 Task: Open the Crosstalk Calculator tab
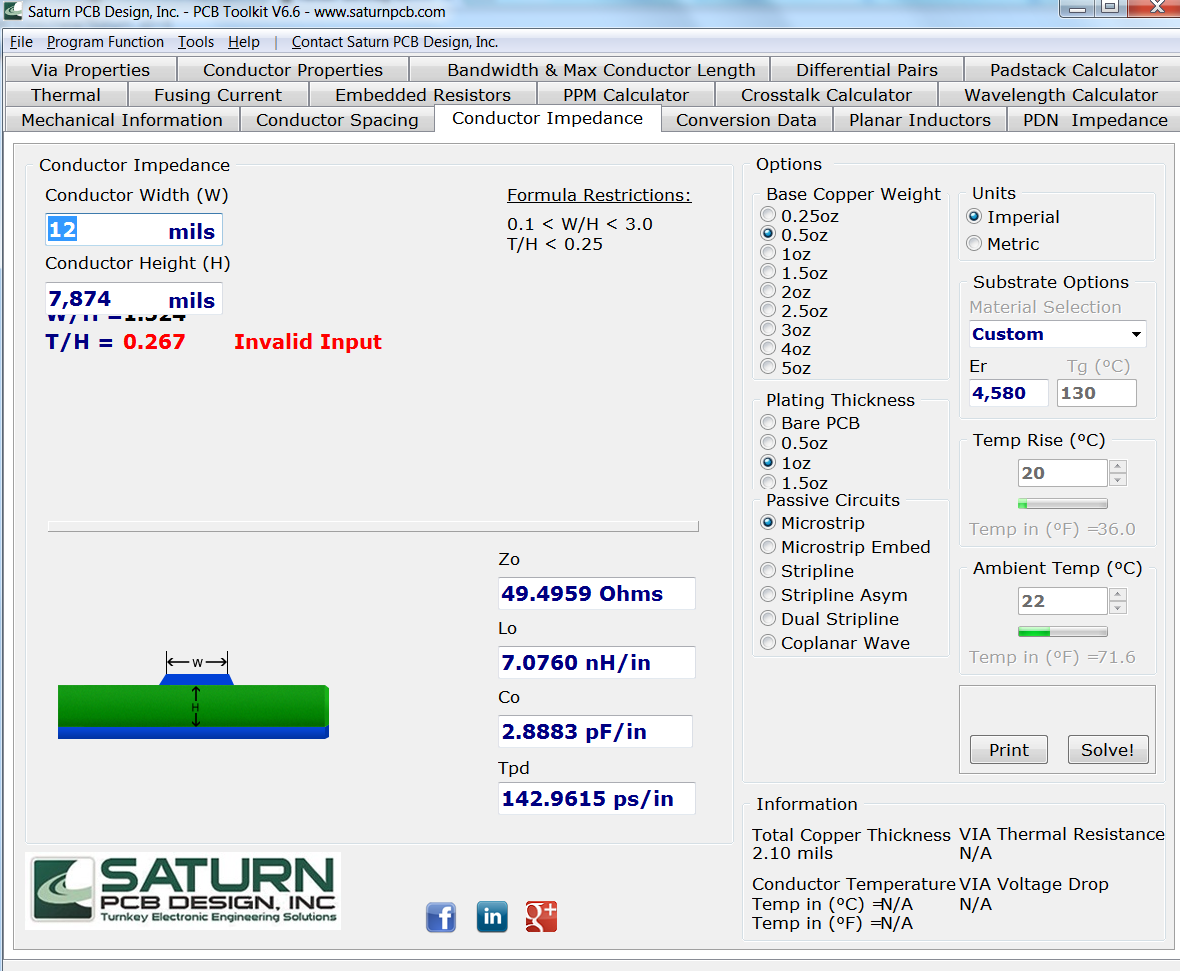click(x=826, y=95)
